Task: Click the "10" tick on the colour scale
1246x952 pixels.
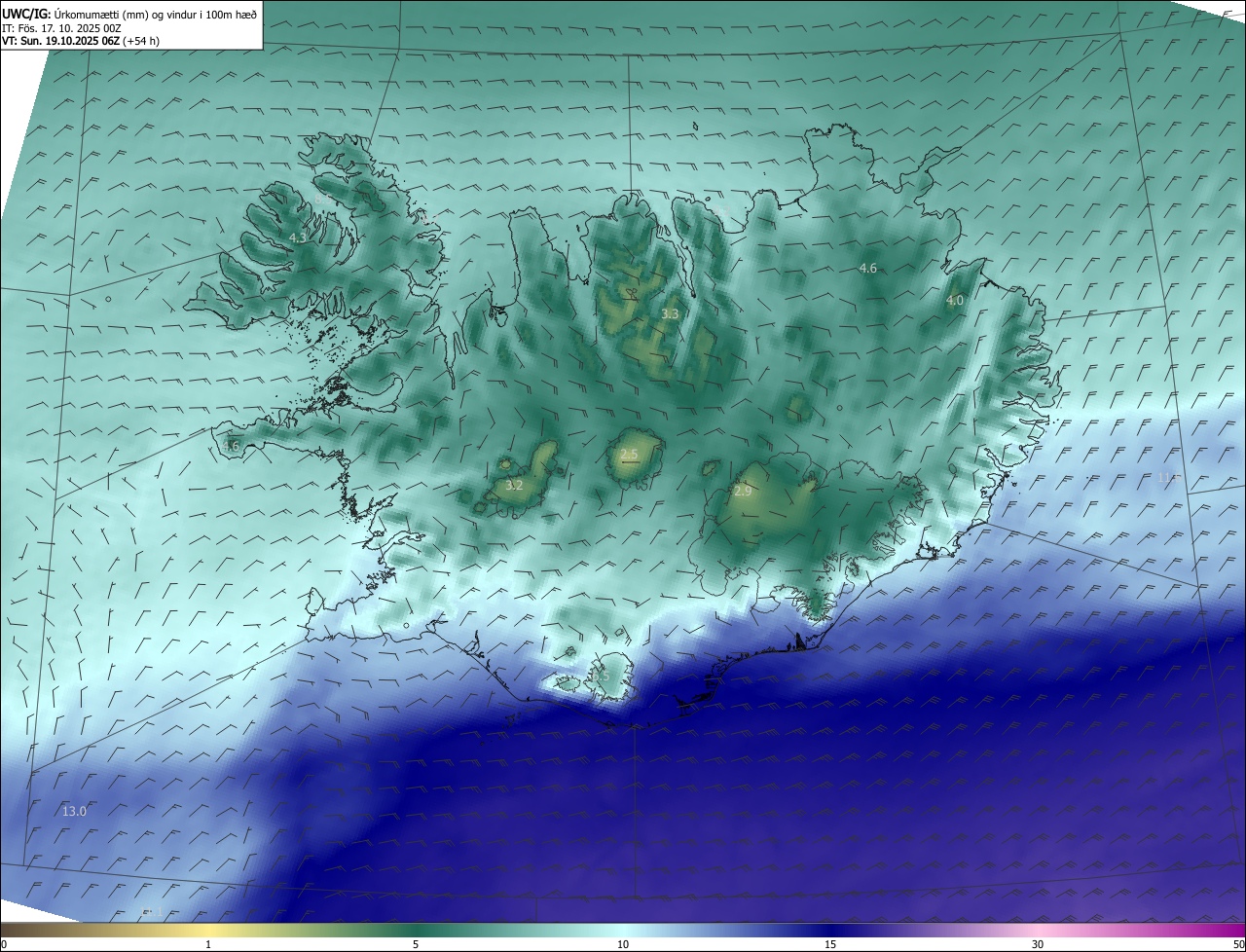Action: click(623, 944)
